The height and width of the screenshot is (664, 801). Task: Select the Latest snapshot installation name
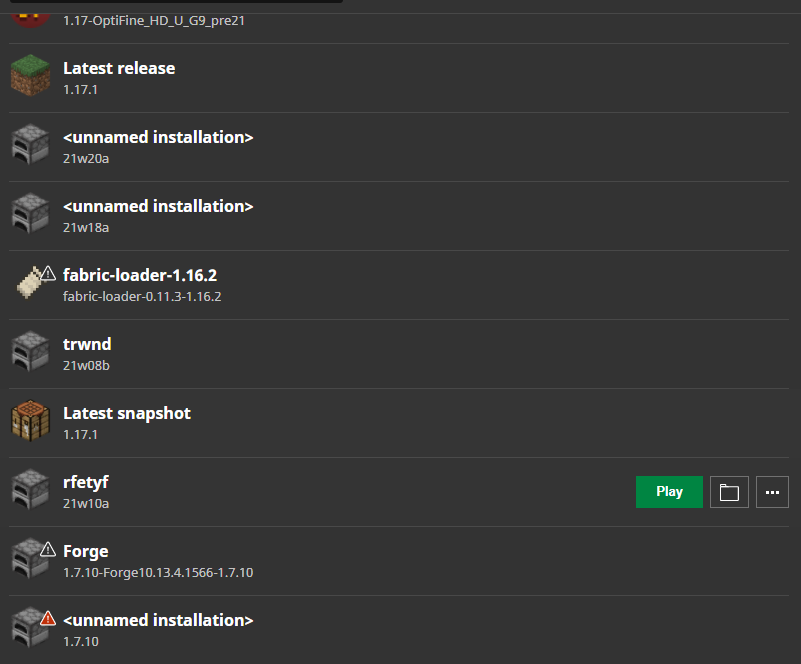127,413
